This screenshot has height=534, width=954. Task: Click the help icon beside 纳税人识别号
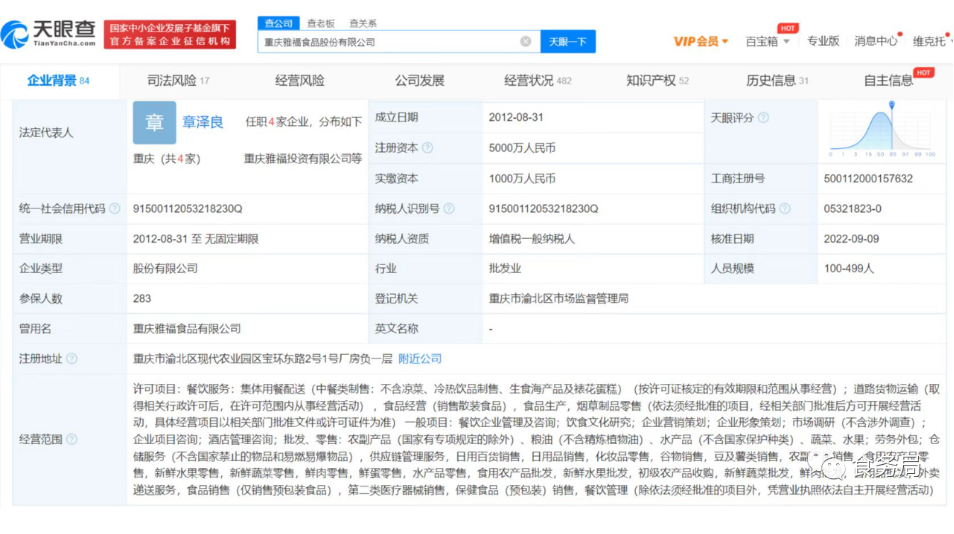[x=448, y=209]
